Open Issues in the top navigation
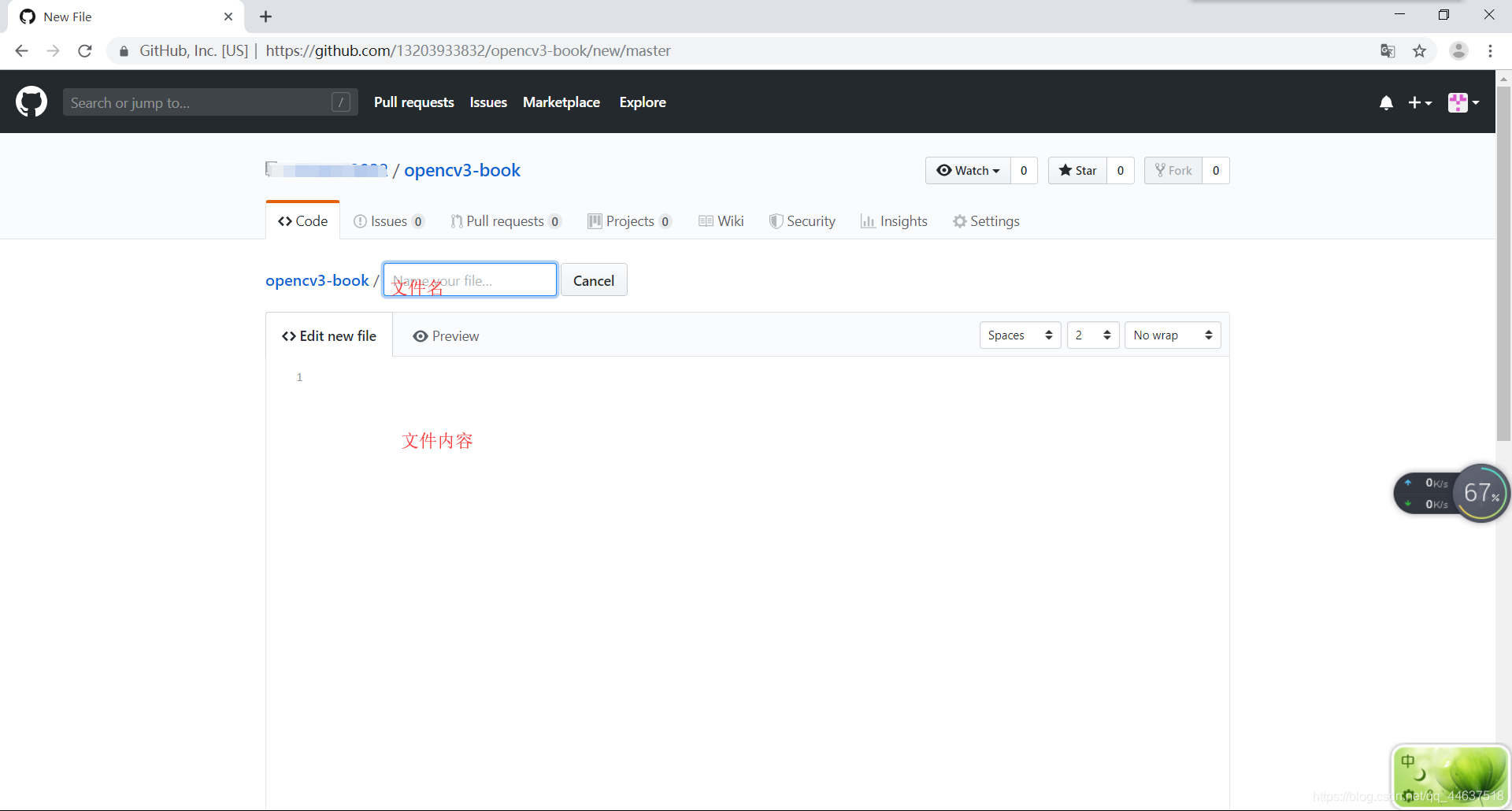Viewport: 1512px width, 811px height. [488, 102]
